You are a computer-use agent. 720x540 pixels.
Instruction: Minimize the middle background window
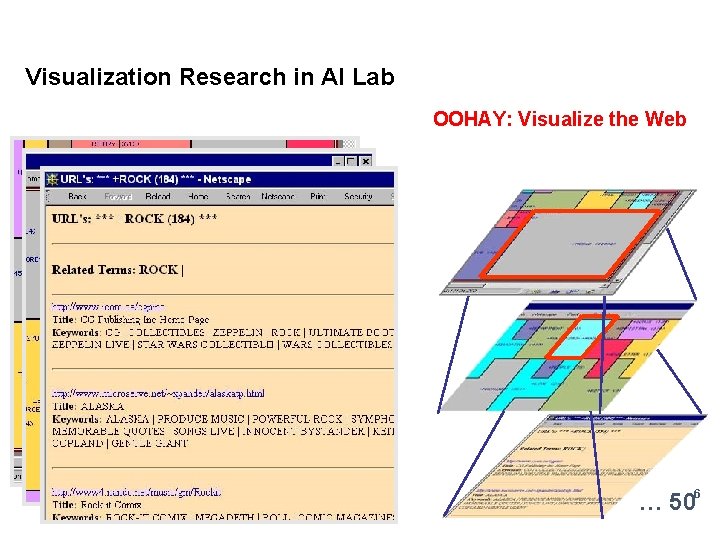(x=338, y=161)
